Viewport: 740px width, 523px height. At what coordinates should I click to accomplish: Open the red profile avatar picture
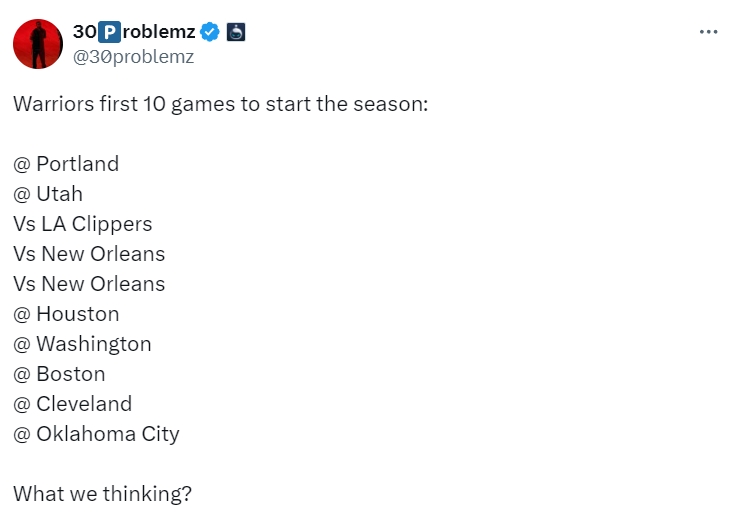point(38,44)
